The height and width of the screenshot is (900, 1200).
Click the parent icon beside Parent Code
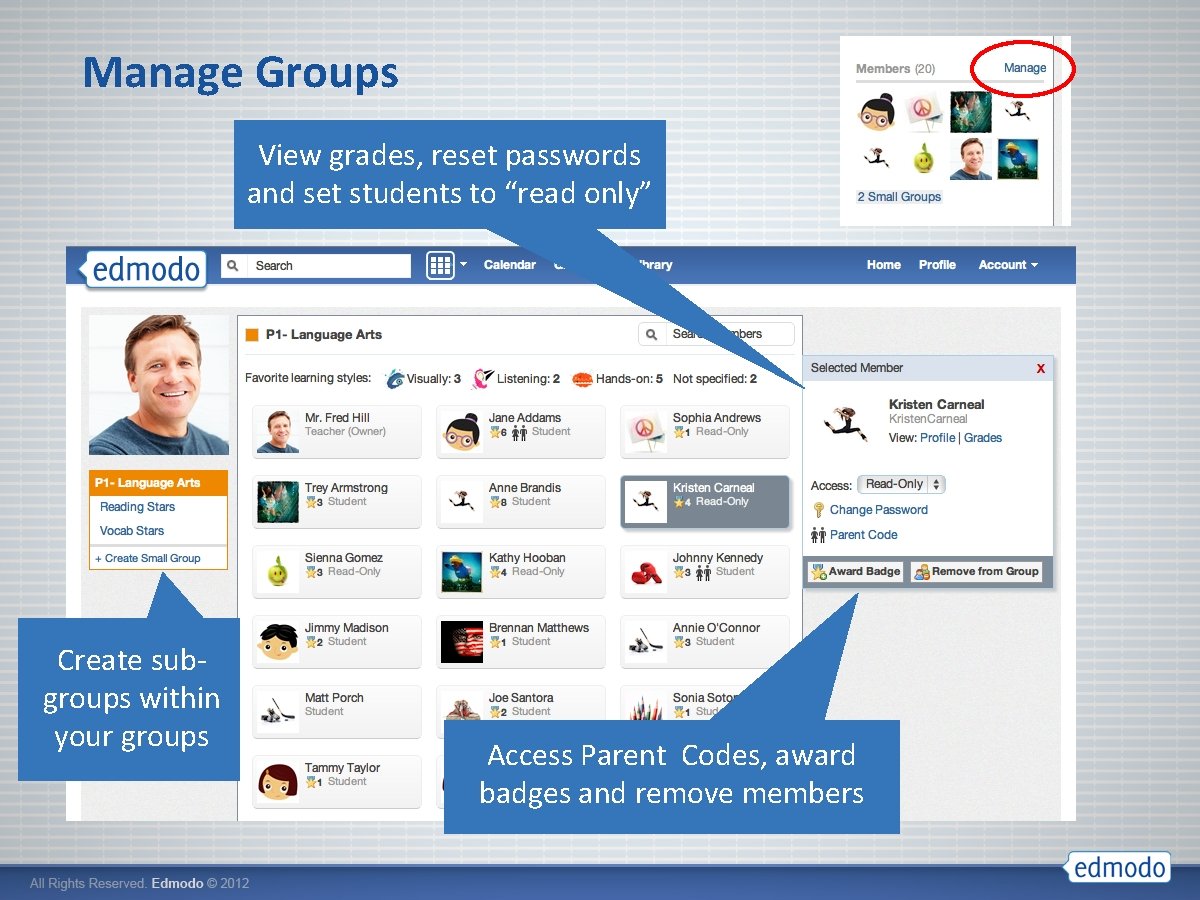click(x=819, y=535)
